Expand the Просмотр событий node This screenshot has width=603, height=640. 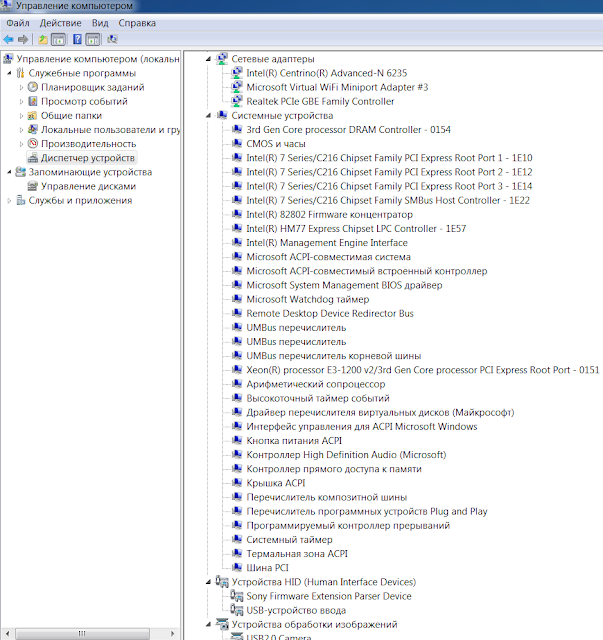coord(21,102)
